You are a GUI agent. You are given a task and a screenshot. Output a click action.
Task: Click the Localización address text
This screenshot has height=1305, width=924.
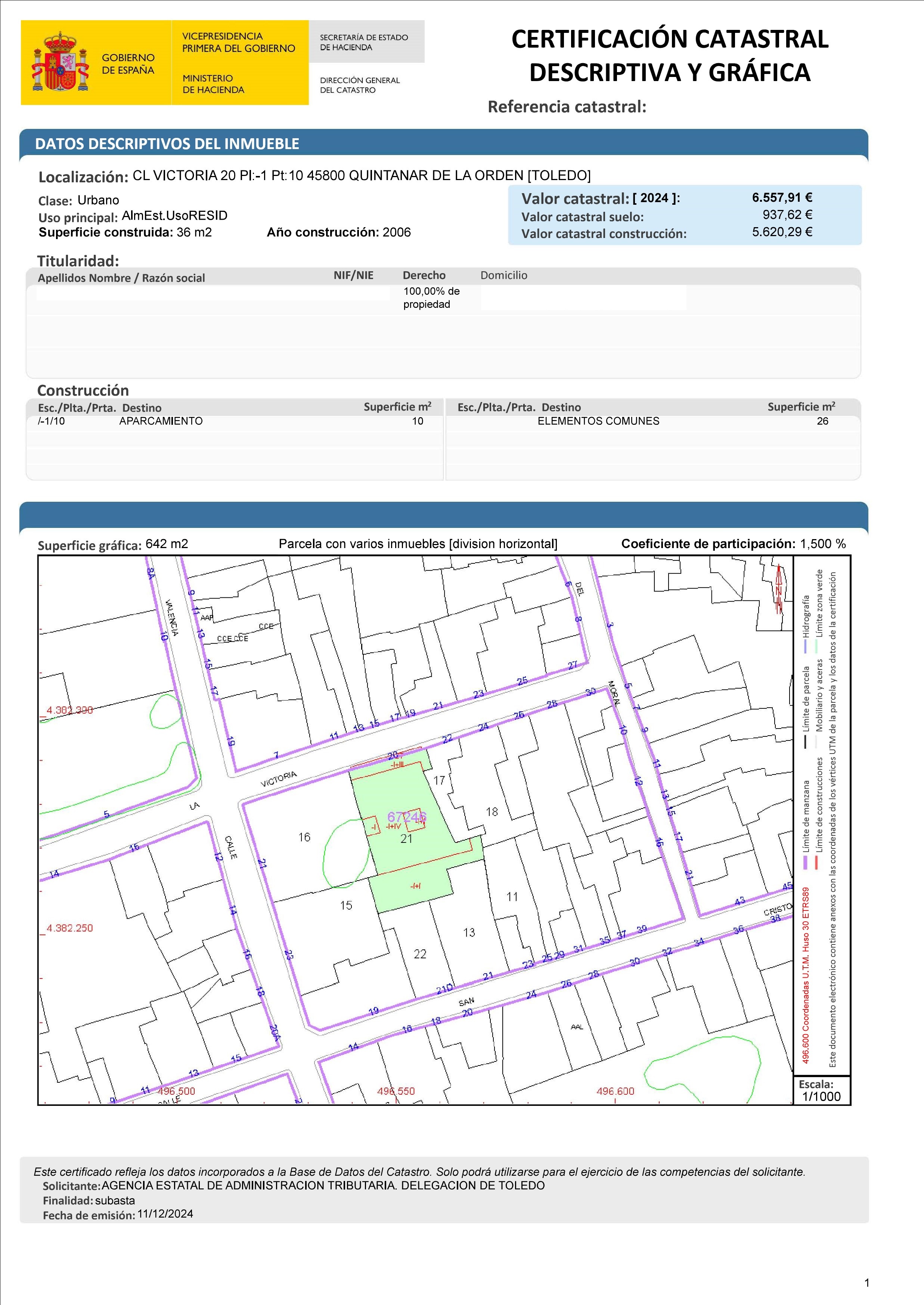point(361,175)
